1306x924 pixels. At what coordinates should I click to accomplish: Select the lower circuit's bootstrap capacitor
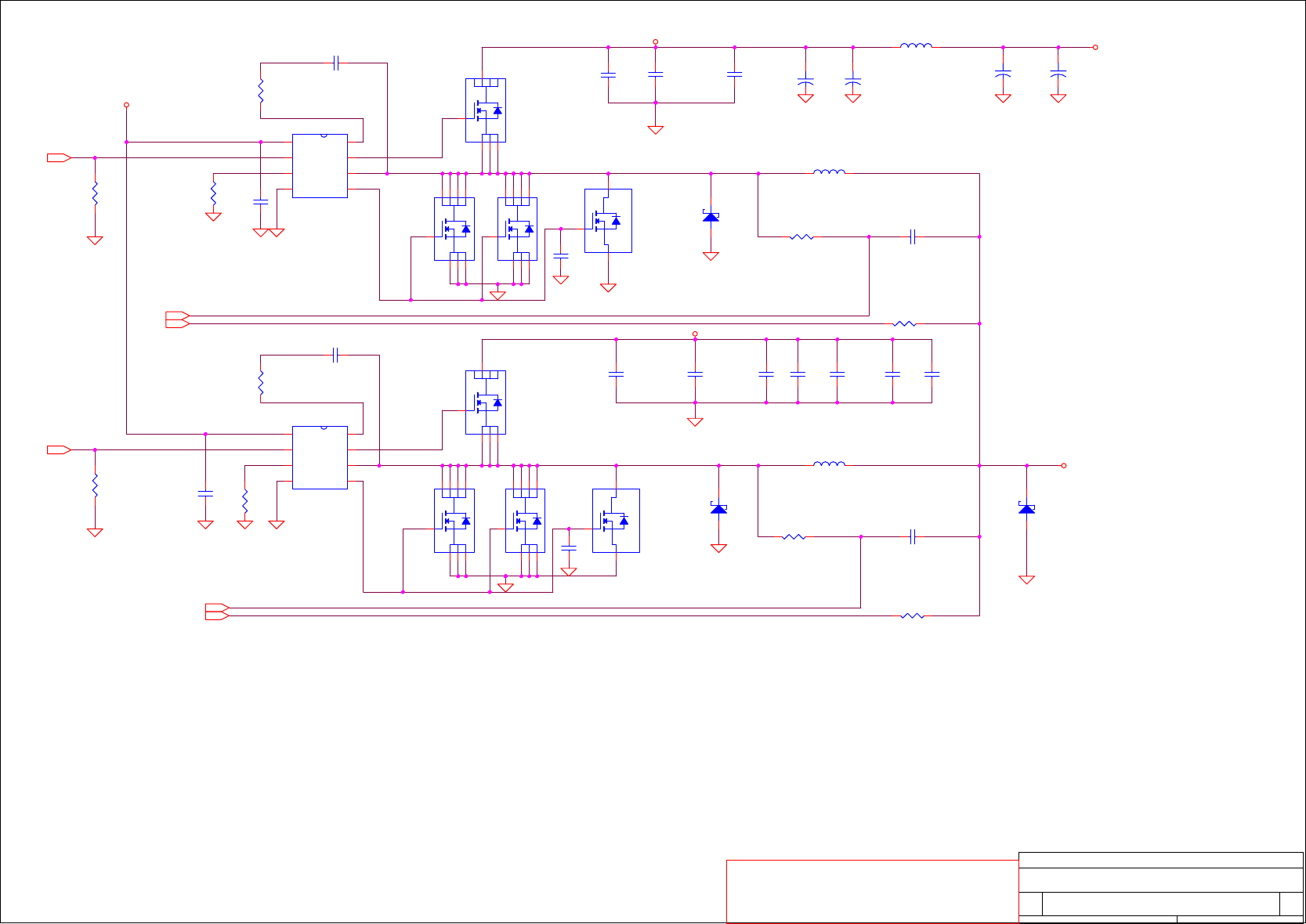point(335,356)
